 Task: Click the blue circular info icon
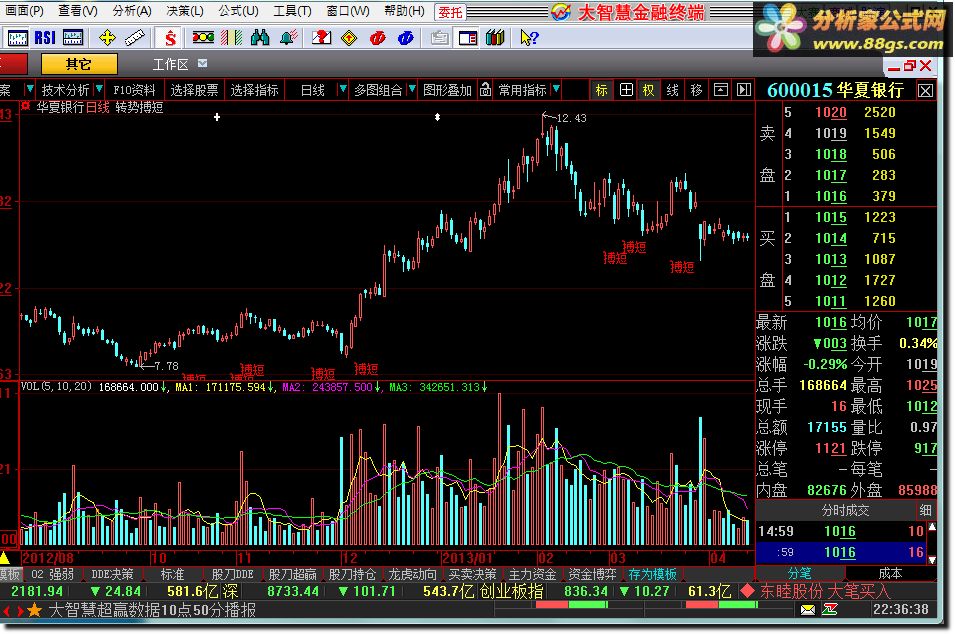[x=406, y=38]
